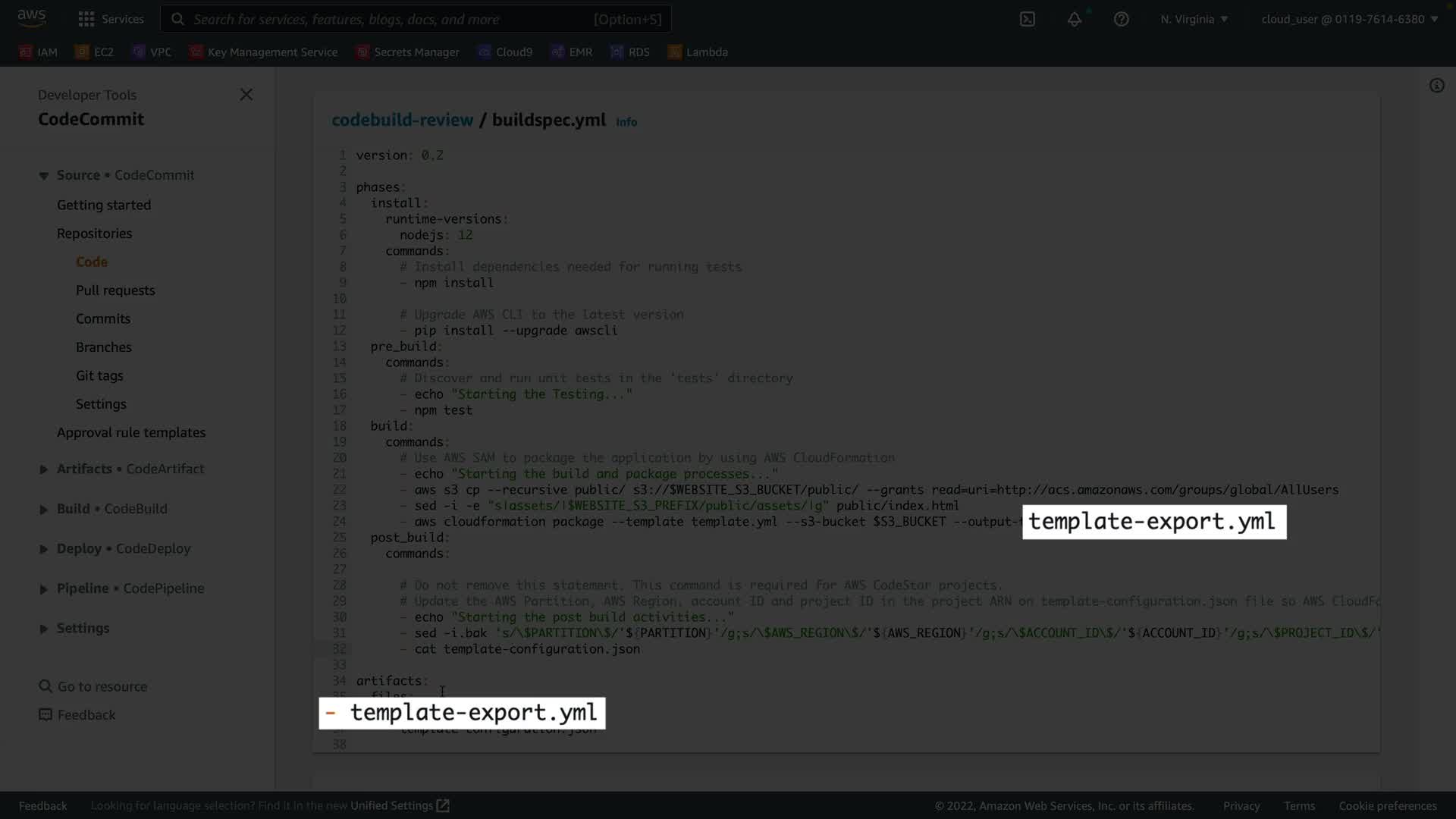Click the Info link beside buildspec.yml
Image resolution: width=1456 pixels, height=819 pixels.
coord(626,122)
